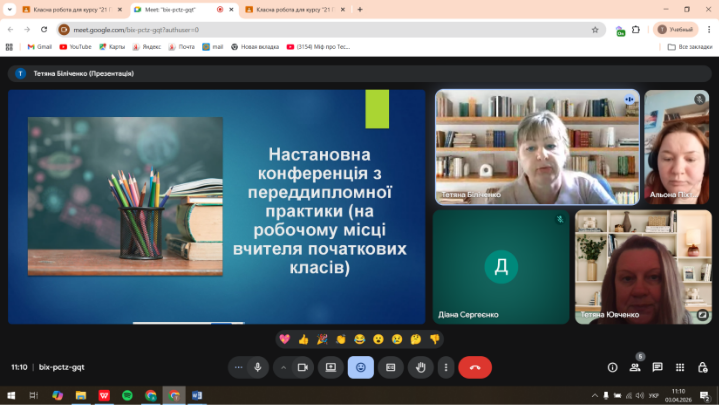The image size is (720, 405).
Task: Open the Windows Start menu
Action: click(11, 395)
